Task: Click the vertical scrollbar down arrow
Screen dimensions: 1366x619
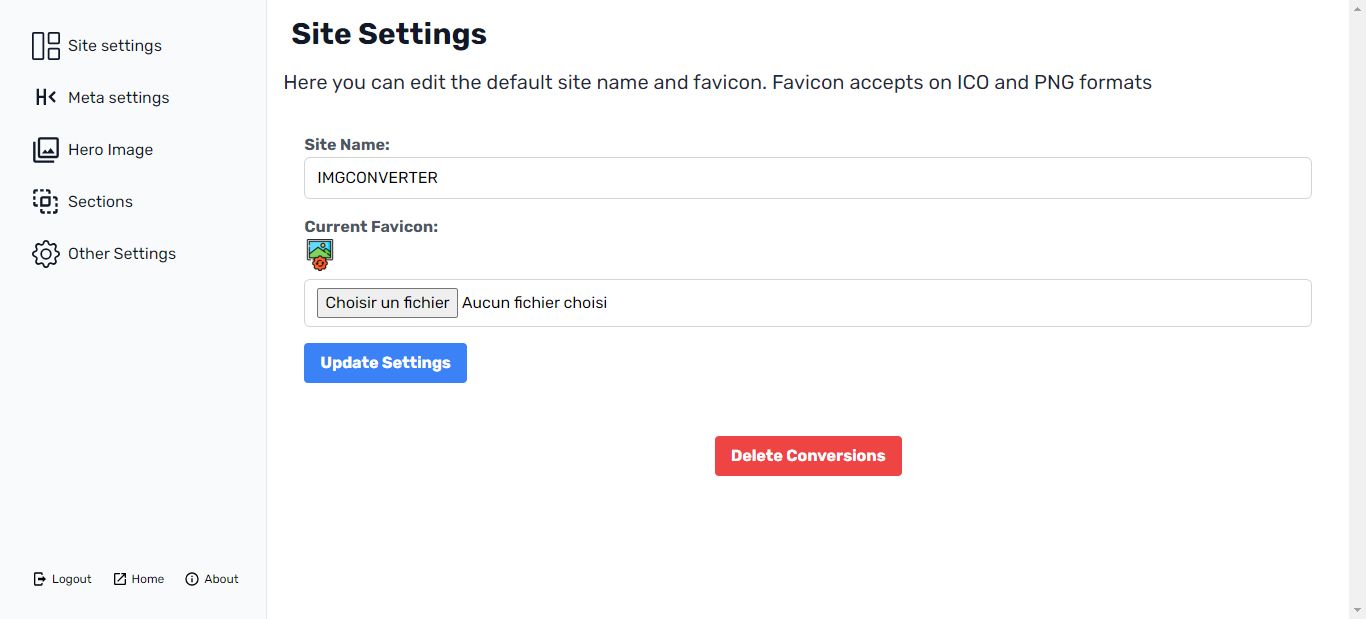Action: [1357, 609]
